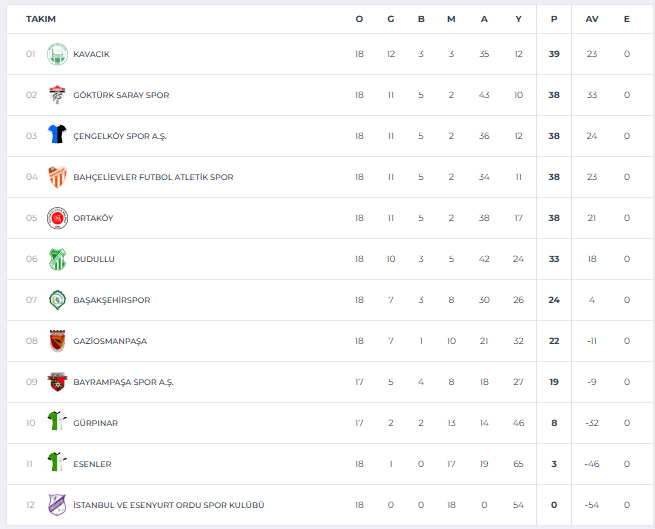This screenshot has width=655, height=529.
Task: Open the KAVACIK team link
Action: pyautogui.click(x=91, y=54)
